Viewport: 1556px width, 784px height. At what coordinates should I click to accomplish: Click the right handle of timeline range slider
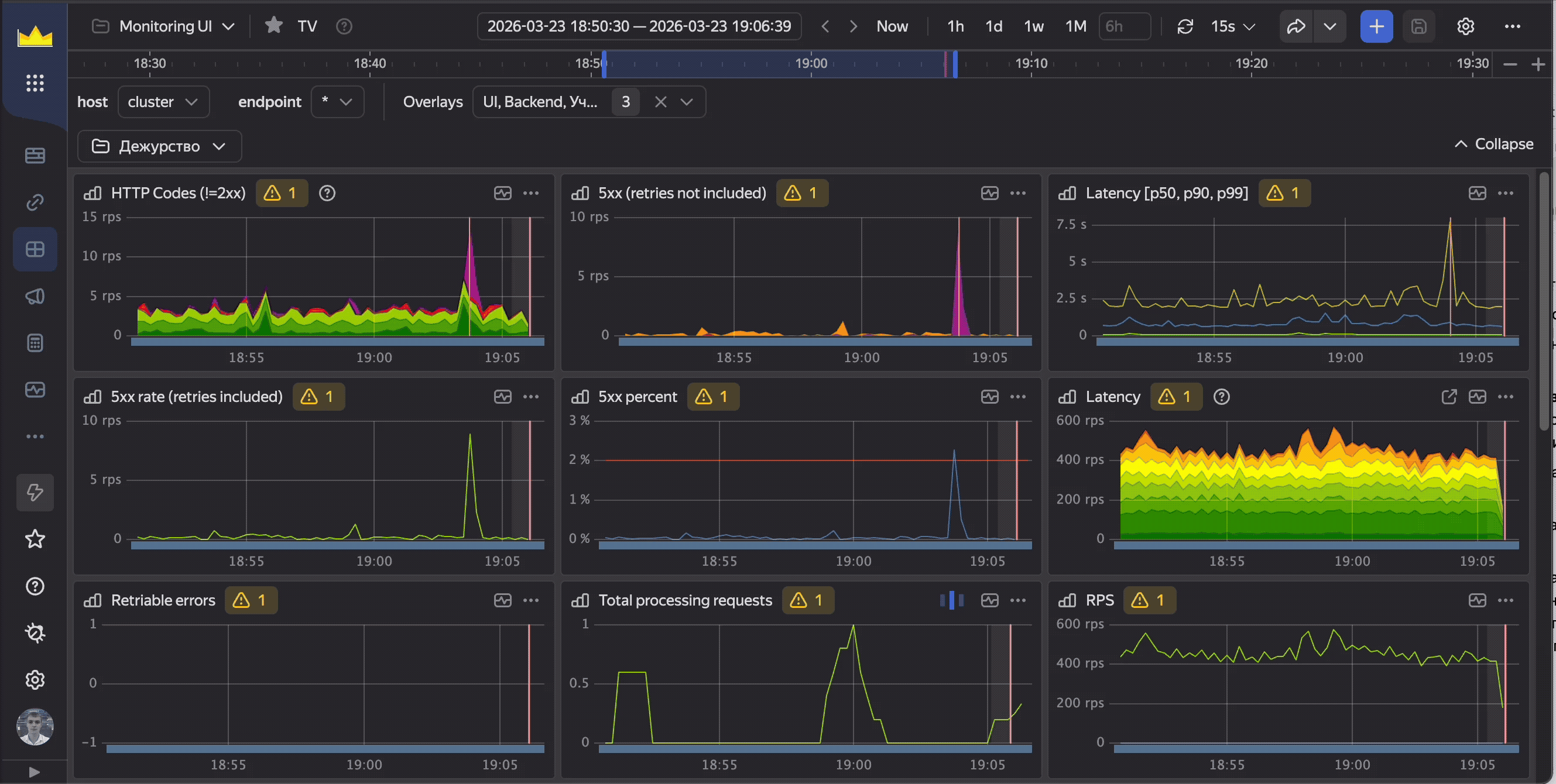(955, 64)
